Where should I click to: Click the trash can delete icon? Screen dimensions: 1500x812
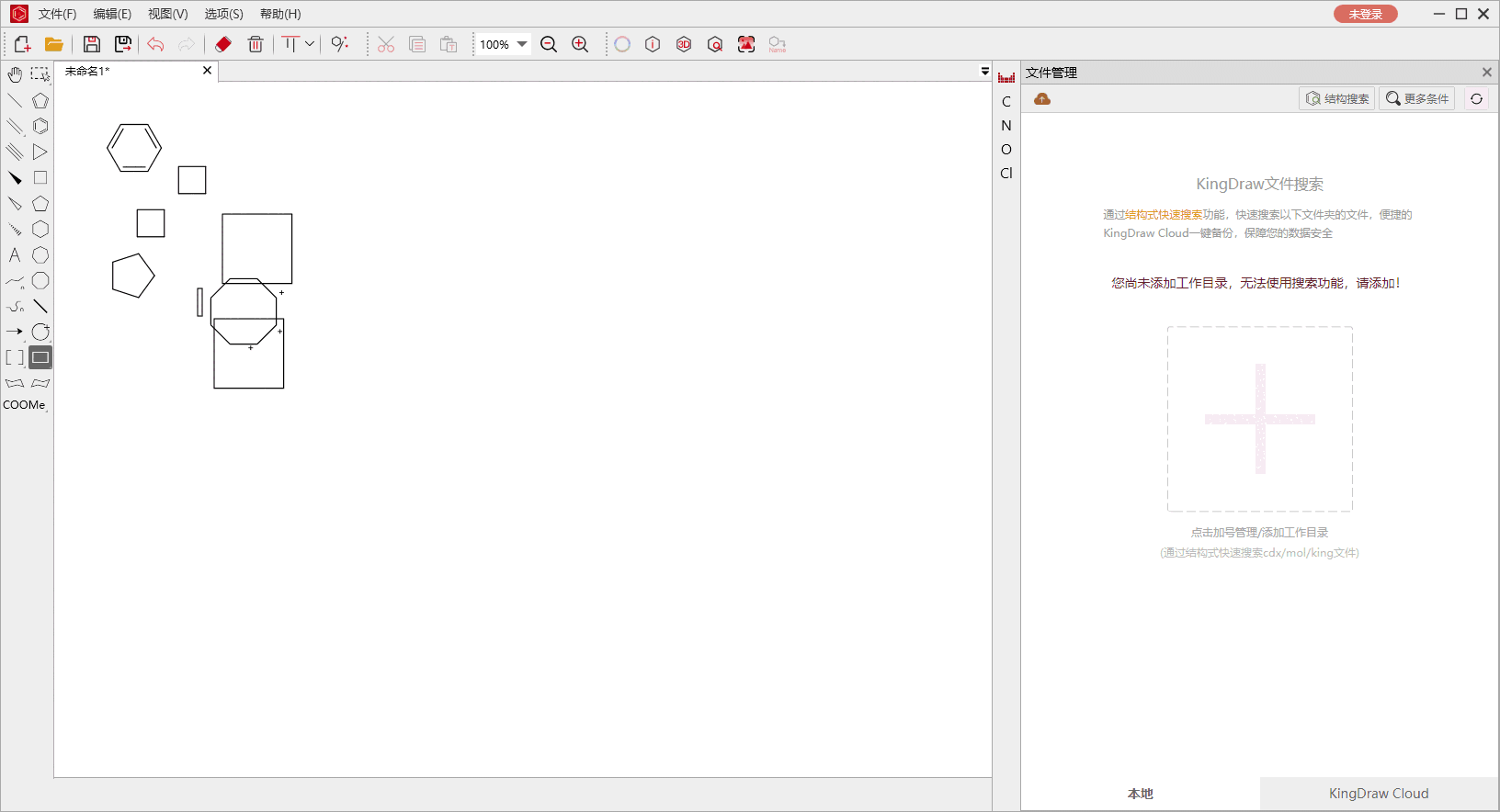(256, 44)
